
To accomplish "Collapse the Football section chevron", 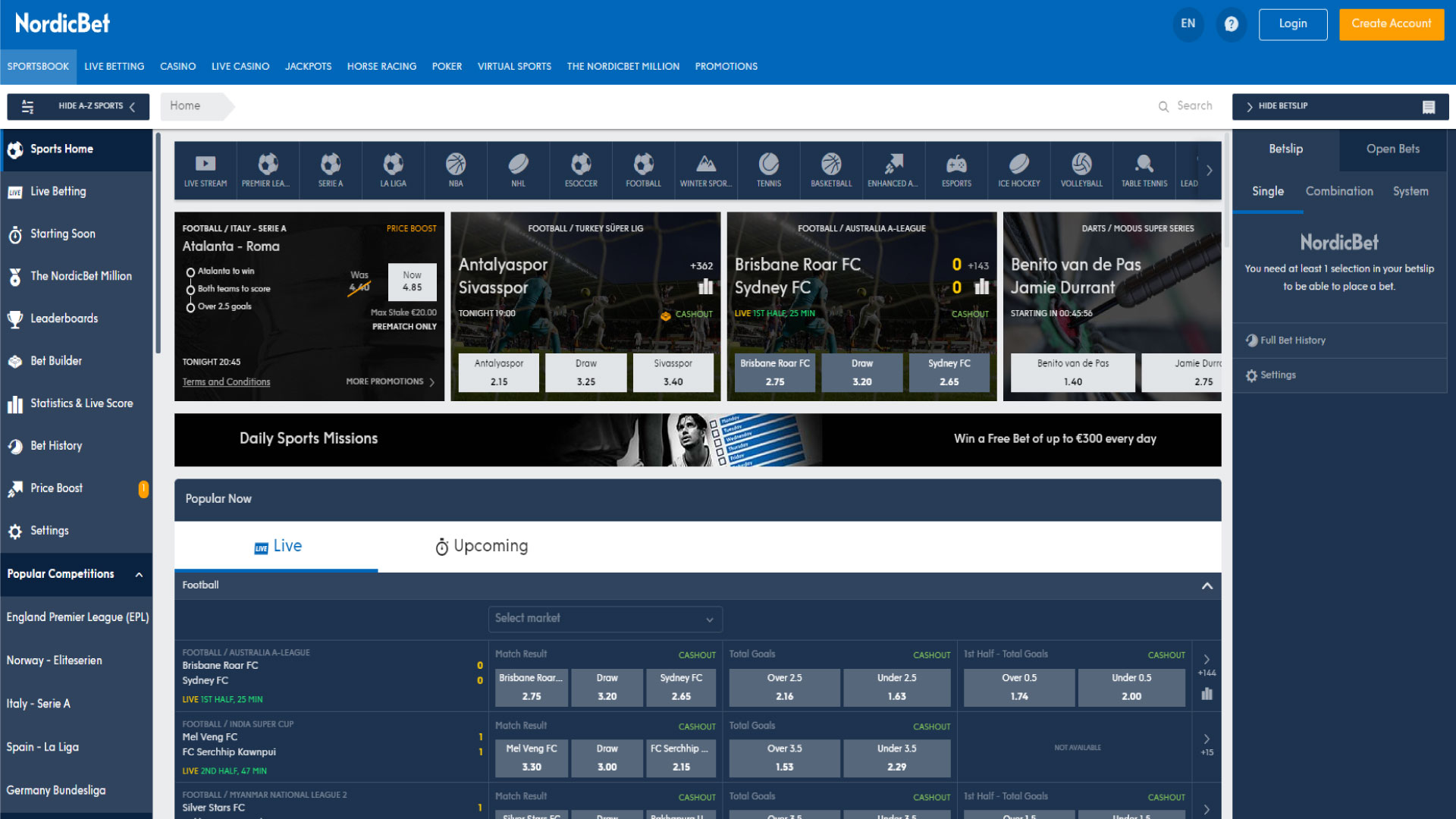I will [1207, 586].
